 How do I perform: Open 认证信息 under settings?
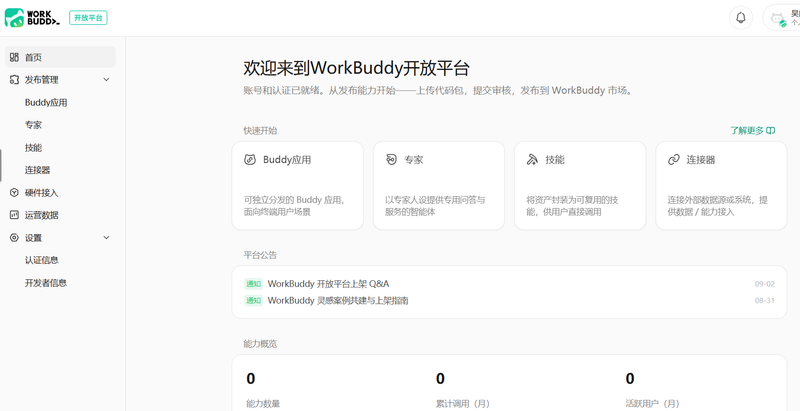click(x=41, y=260)
